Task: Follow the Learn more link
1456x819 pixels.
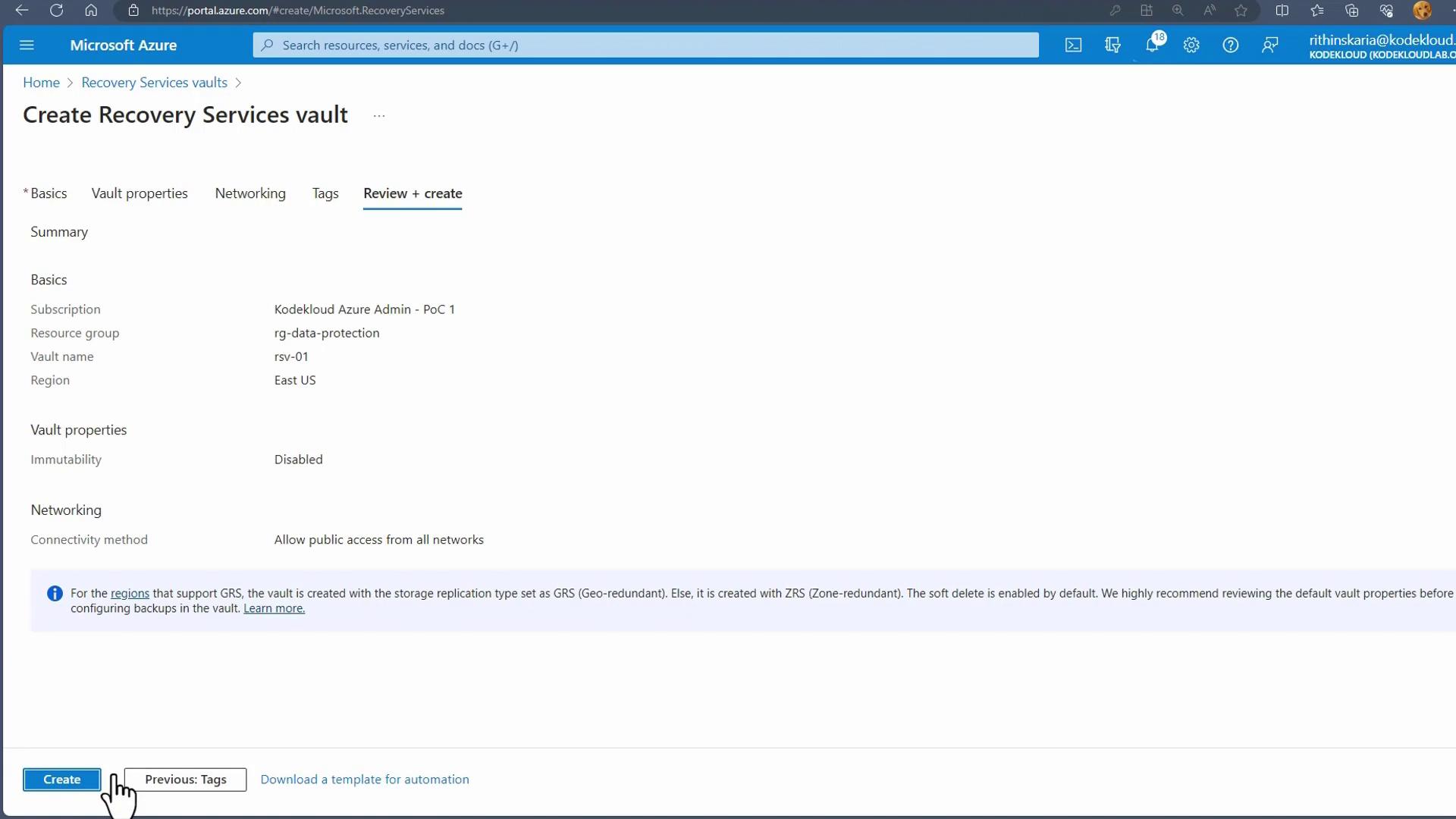Action: [x=274, y=609]
